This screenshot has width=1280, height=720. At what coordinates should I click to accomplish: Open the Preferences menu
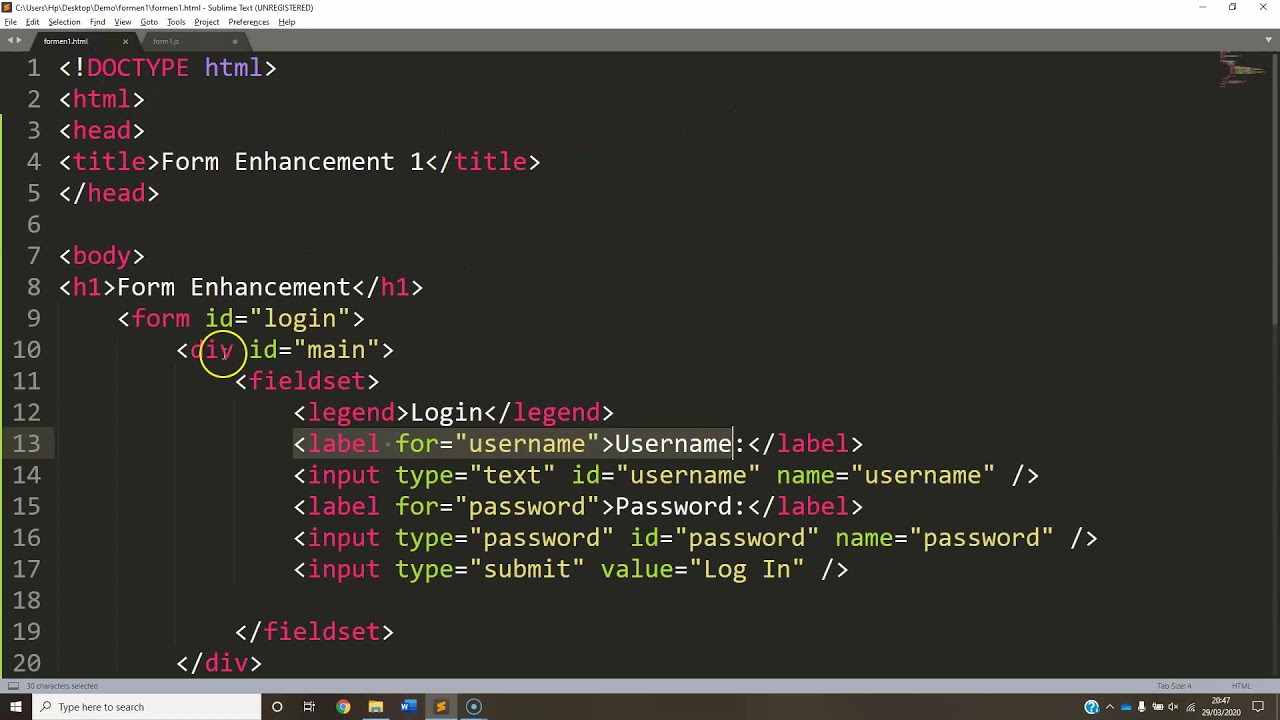click(249, 22)
